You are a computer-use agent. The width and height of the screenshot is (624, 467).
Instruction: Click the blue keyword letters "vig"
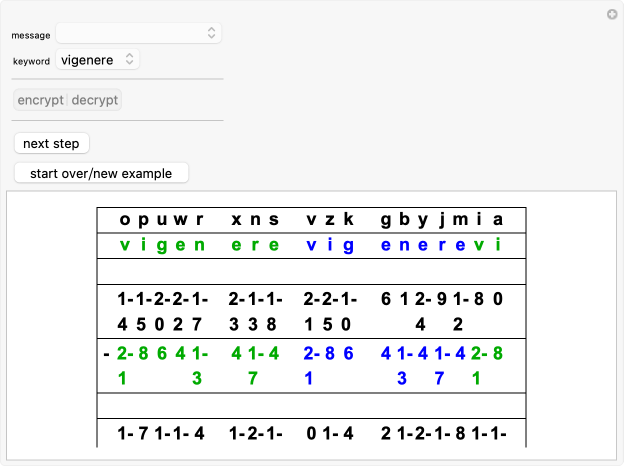click(x=330, y=246)
